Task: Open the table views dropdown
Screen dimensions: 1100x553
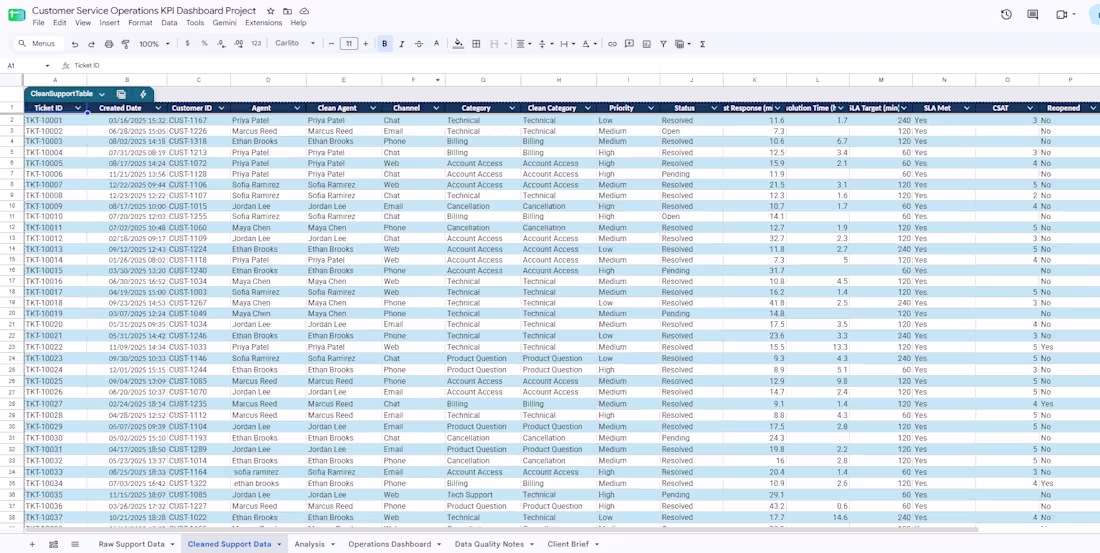Action: (x=682, y=44)
